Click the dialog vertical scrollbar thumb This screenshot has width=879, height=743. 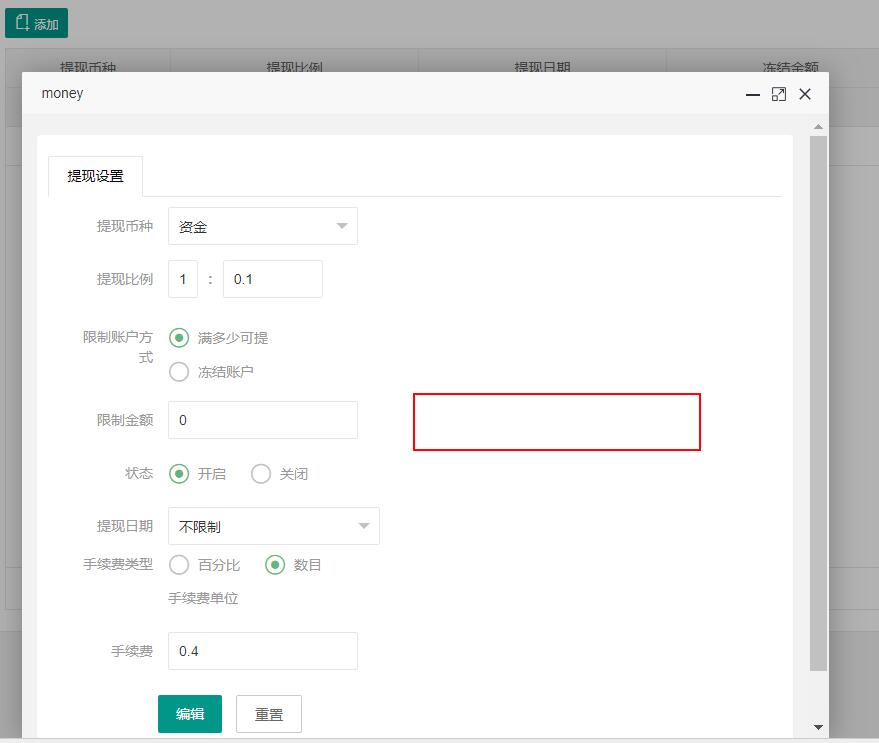click(818, 403)
